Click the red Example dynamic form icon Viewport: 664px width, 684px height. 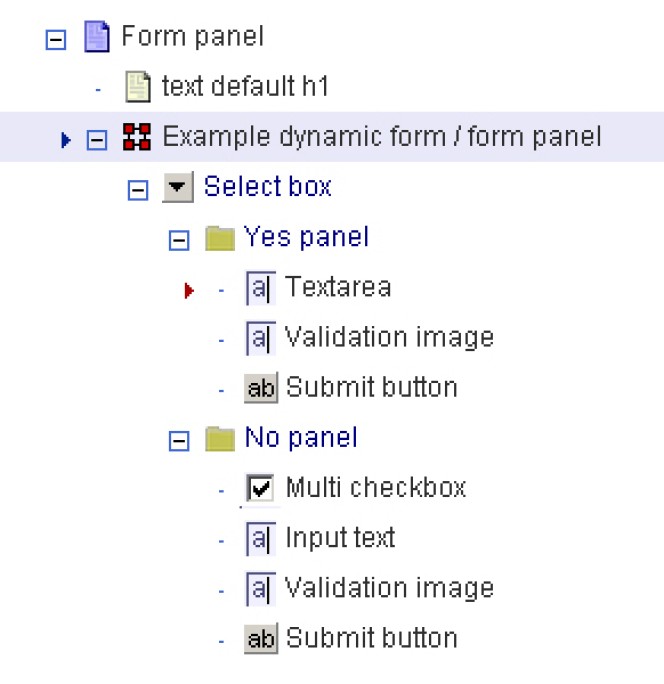click(x=137, y=137)
